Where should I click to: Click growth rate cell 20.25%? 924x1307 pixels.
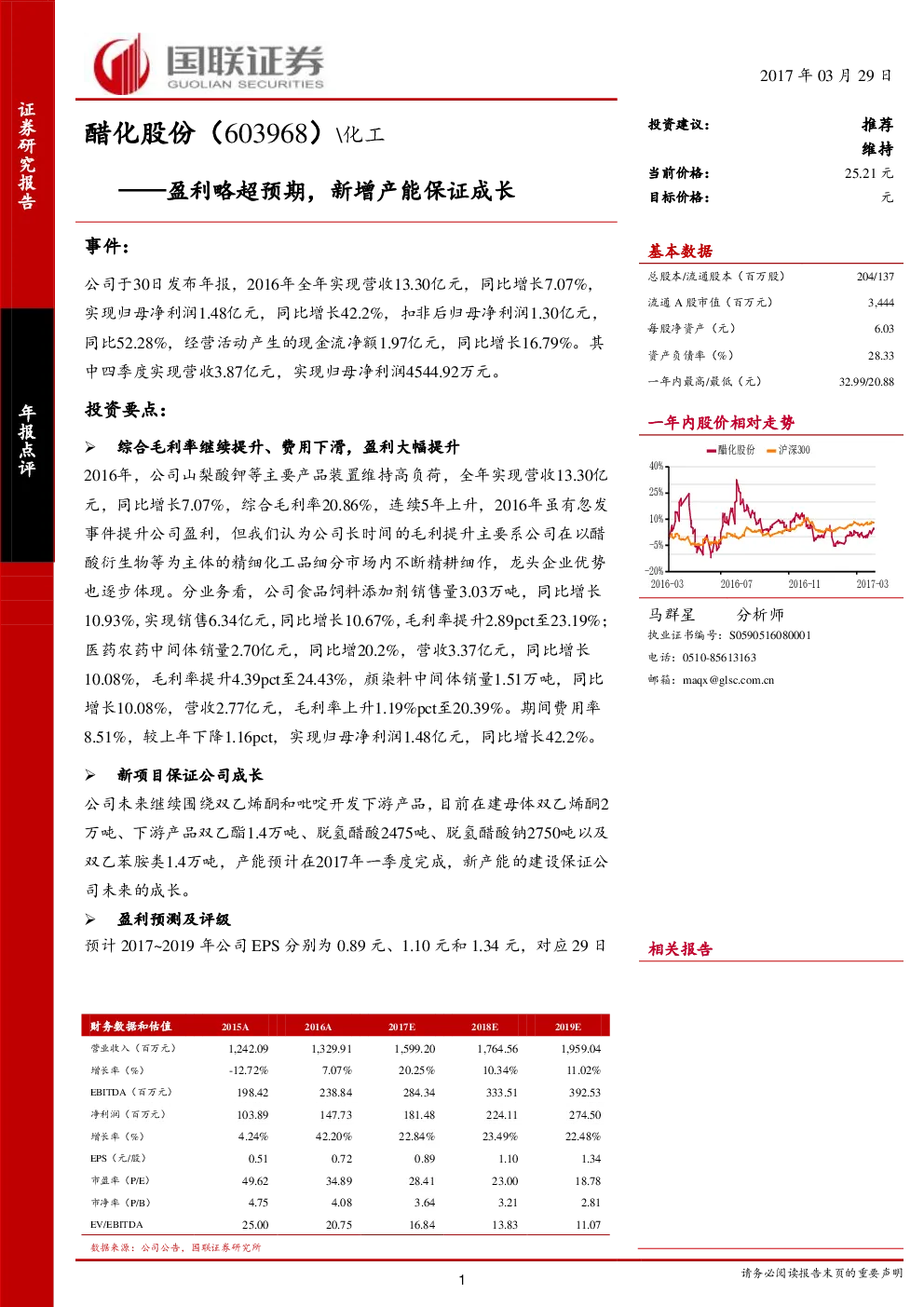[417, 1071]
